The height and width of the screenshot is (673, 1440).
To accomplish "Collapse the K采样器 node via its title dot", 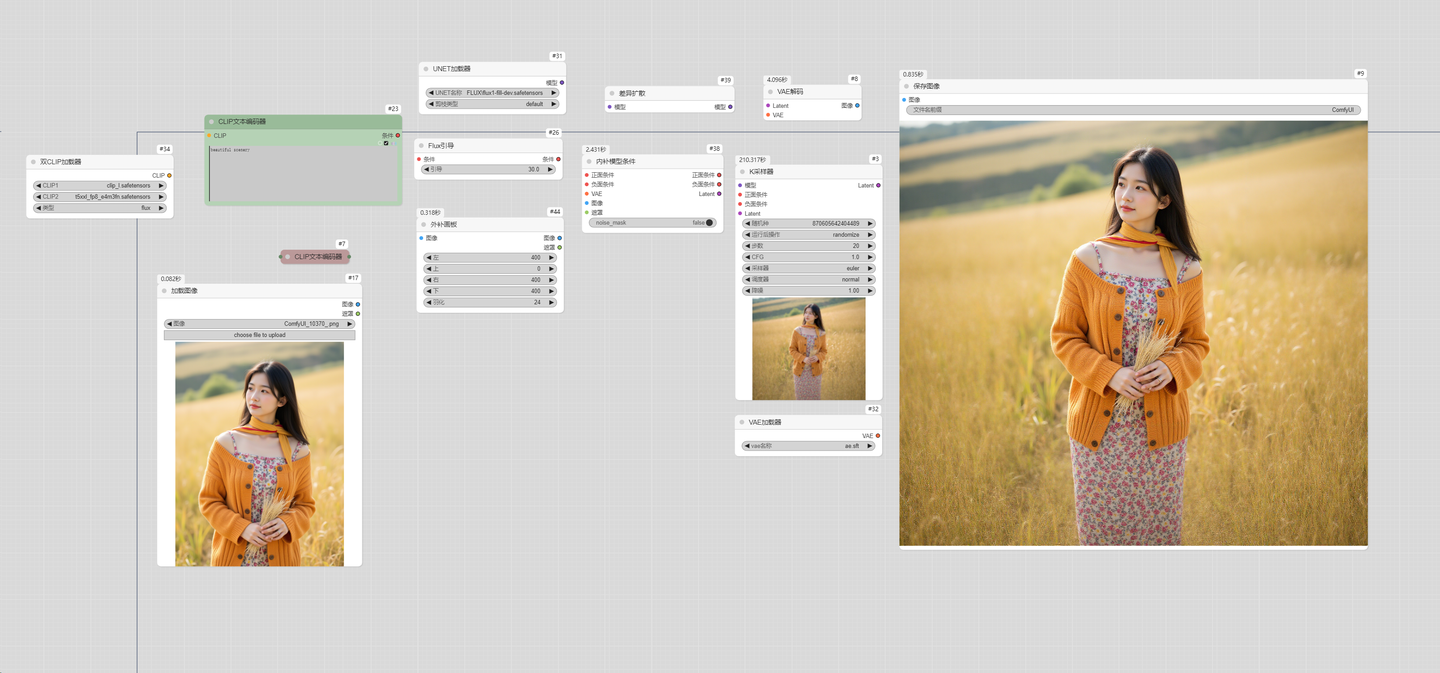I will pyautogui.click(x=742, y=172).
